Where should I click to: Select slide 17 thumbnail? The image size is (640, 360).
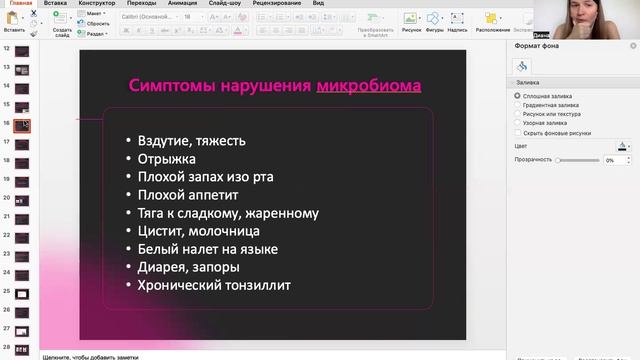coord(22,144)
